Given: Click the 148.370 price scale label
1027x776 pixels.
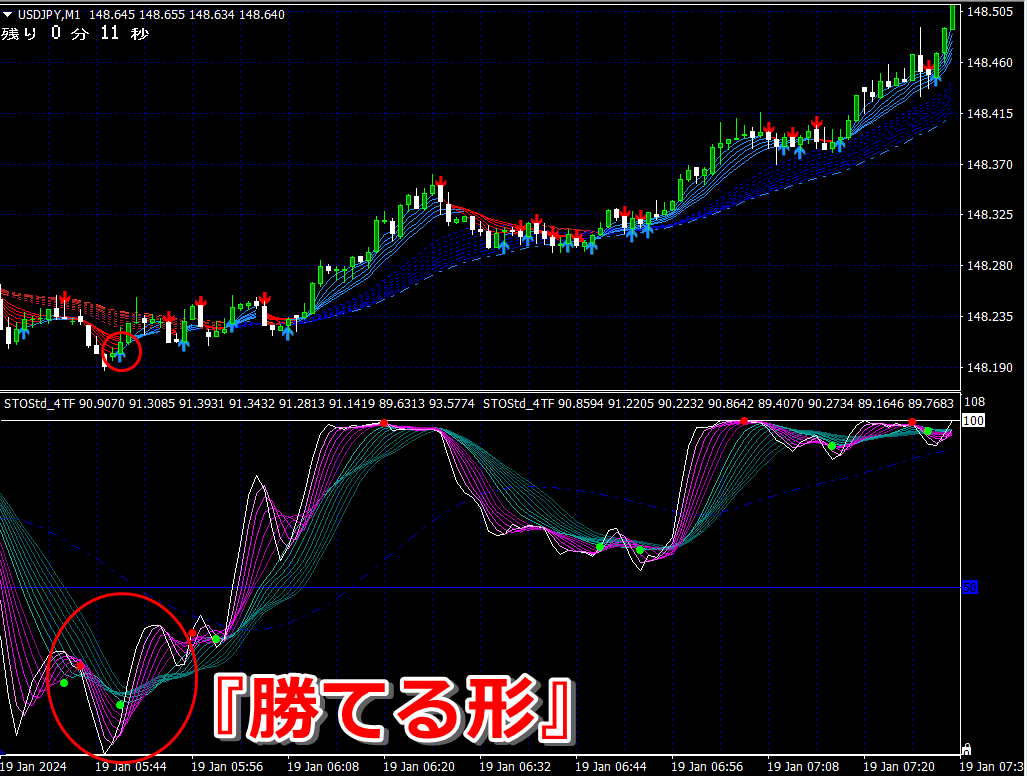Looking at the screenshot, I should click(990, 164).
